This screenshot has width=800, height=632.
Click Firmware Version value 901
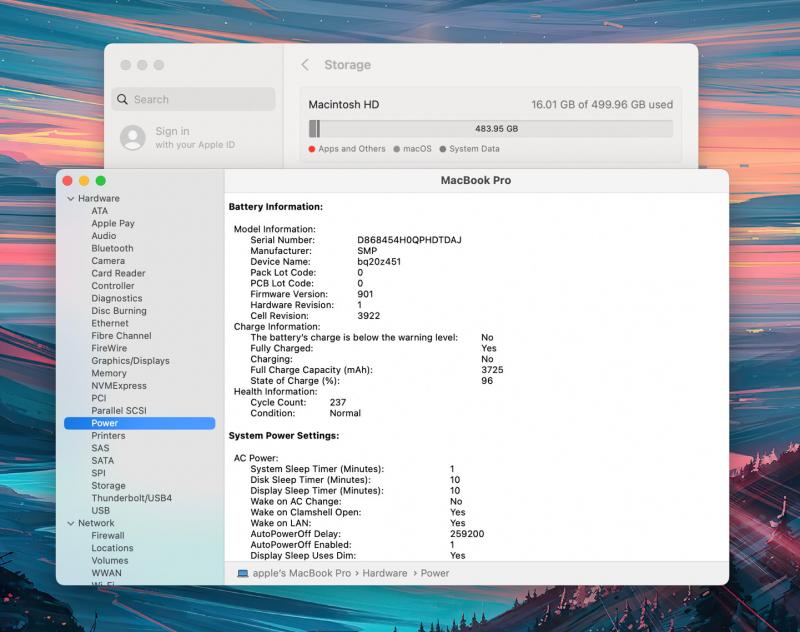pyautogui.click(x=365, y=294)
